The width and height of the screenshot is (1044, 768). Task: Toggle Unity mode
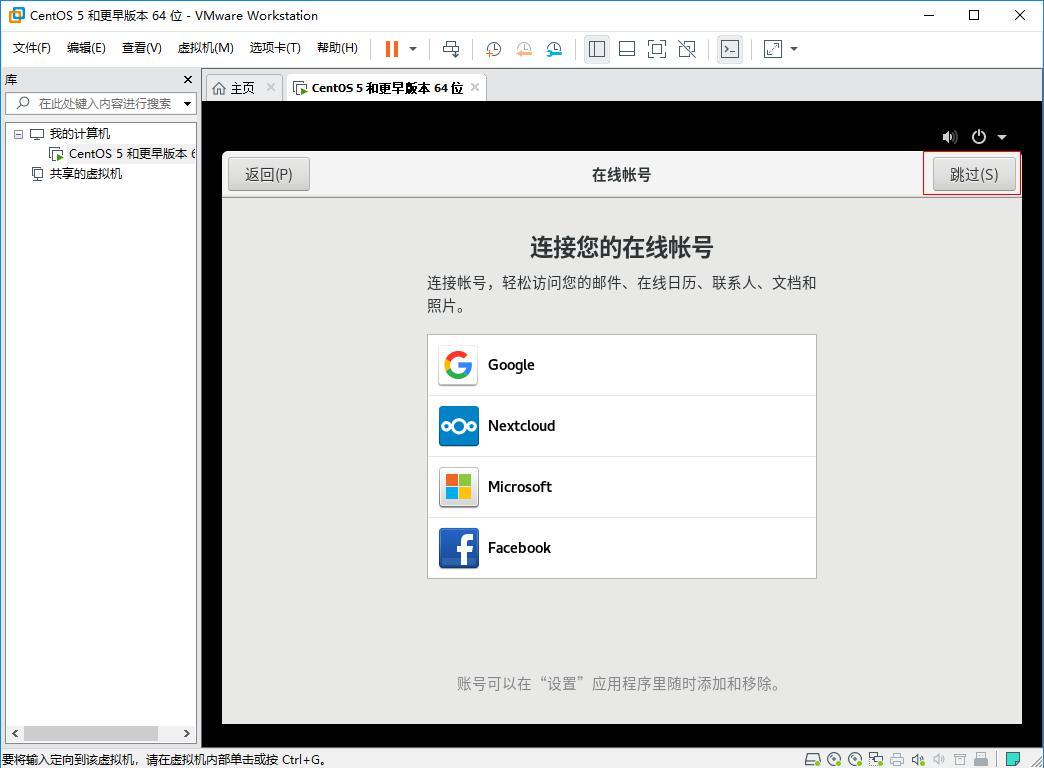(x=687, y=48)
